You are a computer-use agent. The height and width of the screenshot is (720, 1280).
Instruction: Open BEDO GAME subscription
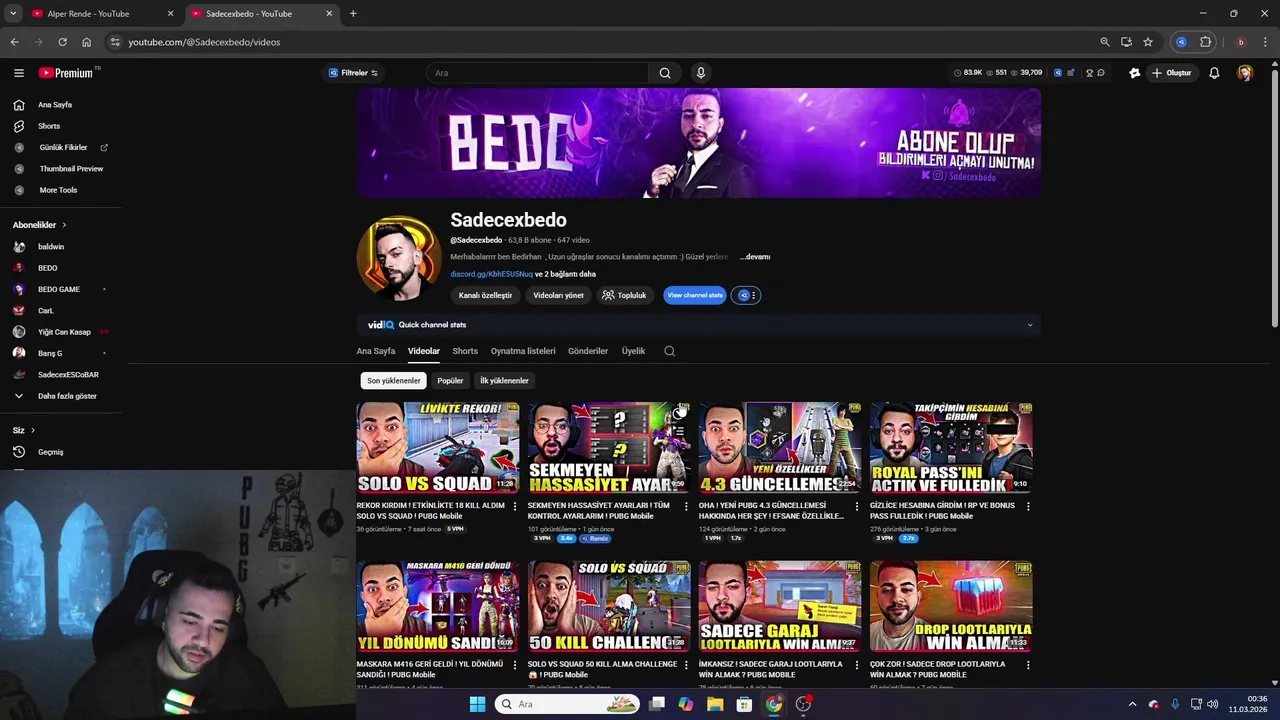click(x=61, y=289)
